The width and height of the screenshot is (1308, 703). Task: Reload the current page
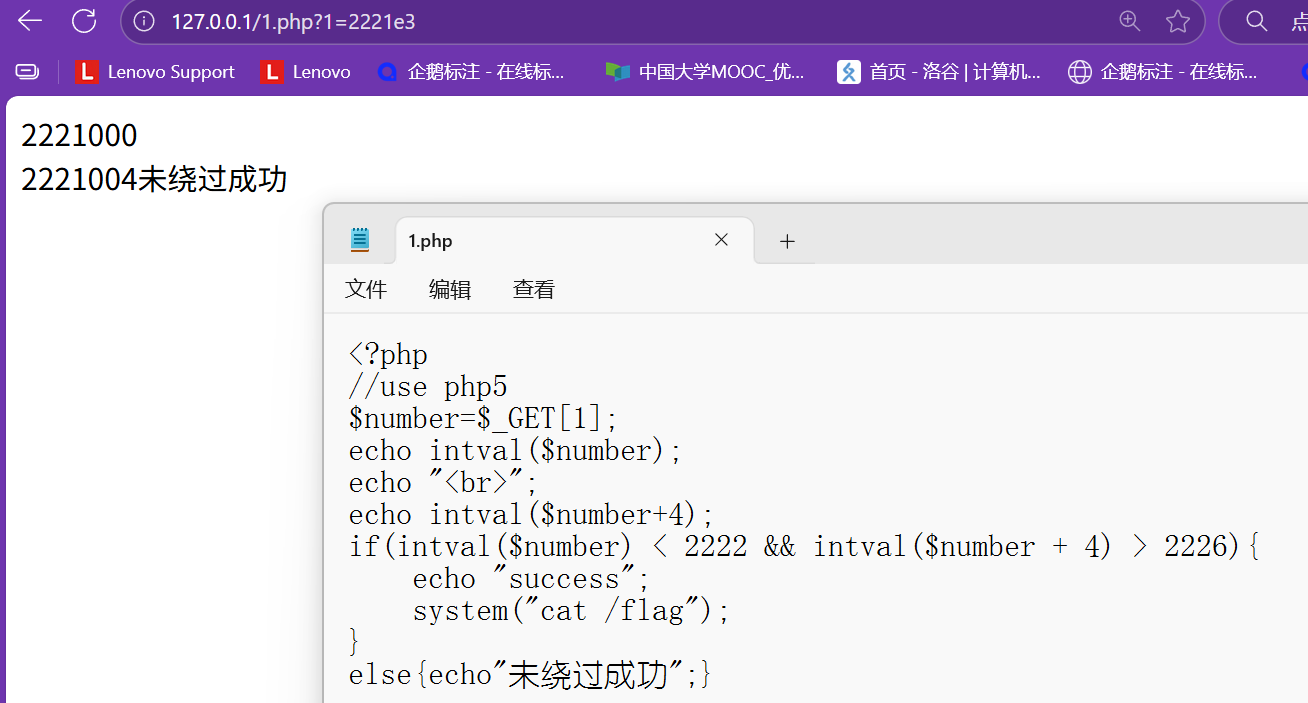(x=84, y=21)
